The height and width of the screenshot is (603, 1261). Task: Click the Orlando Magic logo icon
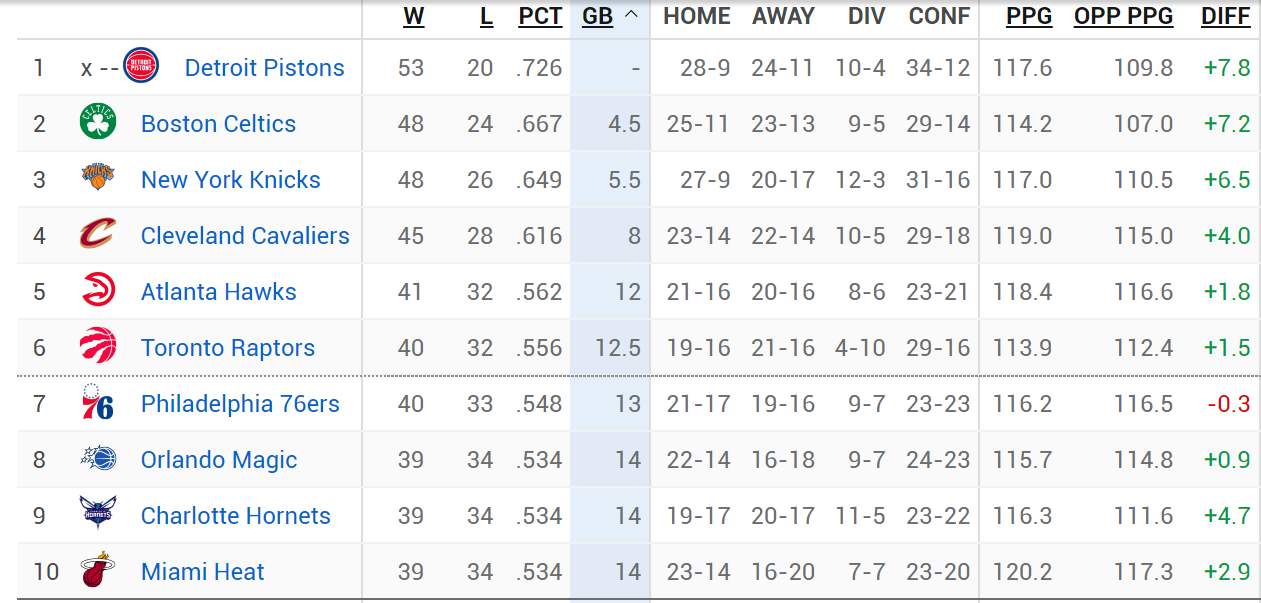click(98, 459)
